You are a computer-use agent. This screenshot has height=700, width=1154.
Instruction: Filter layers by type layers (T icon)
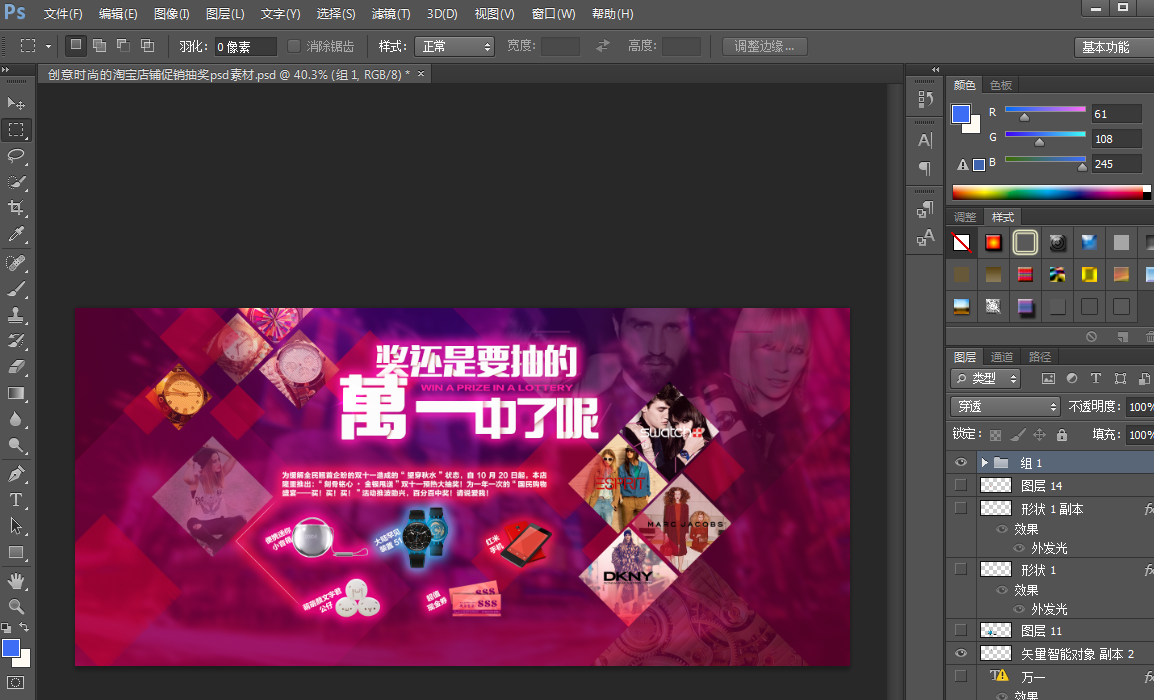click(x=1096, y=378)
